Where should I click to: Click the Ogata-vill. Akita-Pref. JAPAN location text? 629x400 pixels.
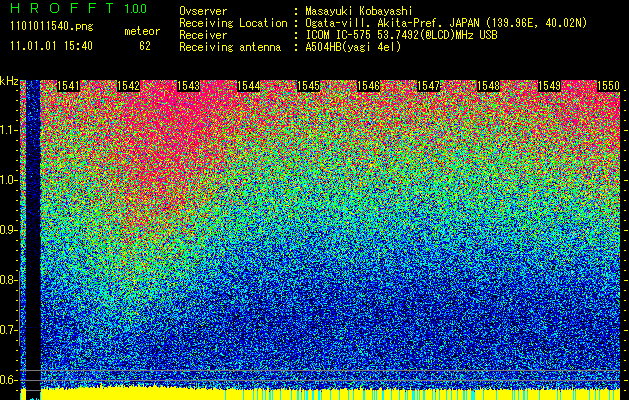446,23
